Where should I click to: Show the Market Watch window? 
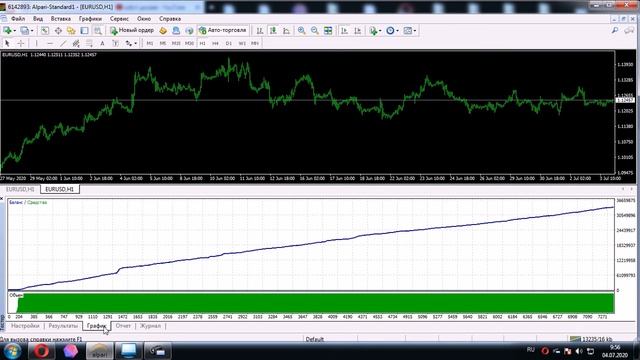(x=45, y=31)
